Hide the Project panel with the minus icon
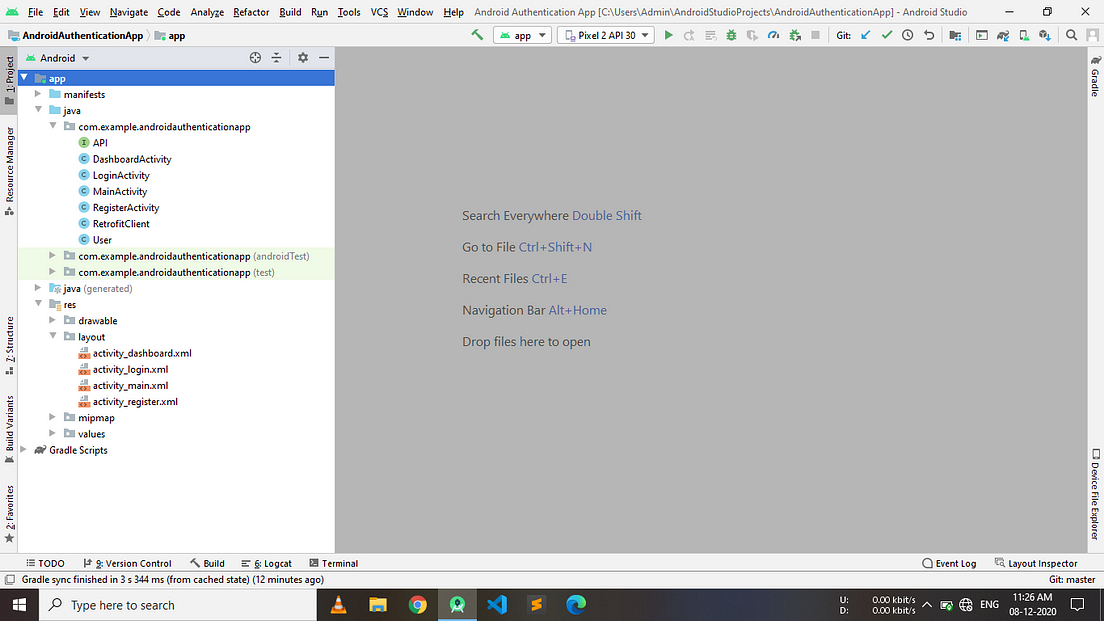Image resolution: width=1104 pixels, height=621 pixels. tap(324, 58)
